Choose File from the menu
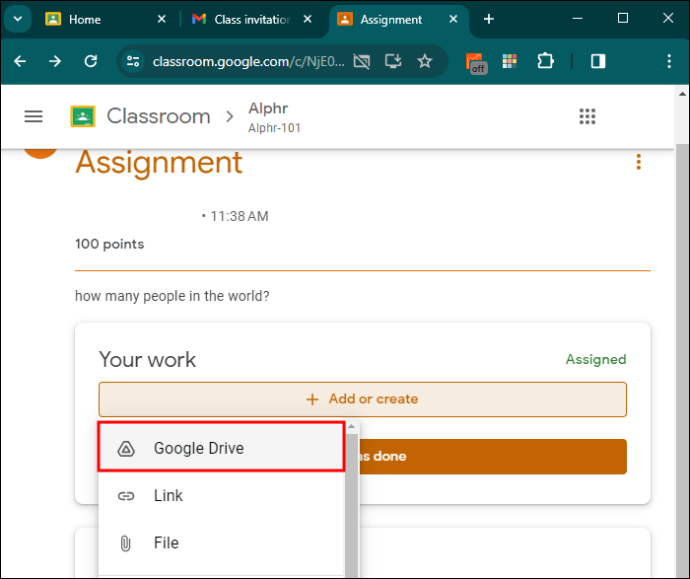The image size is (690, 579). pos(221,542)
